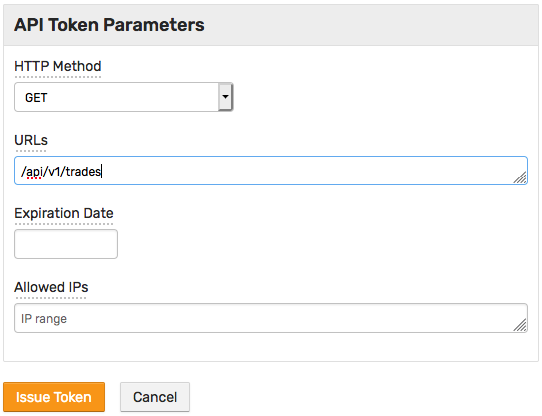Open the HTTP Method dropdown arrow

coord(225,97)
